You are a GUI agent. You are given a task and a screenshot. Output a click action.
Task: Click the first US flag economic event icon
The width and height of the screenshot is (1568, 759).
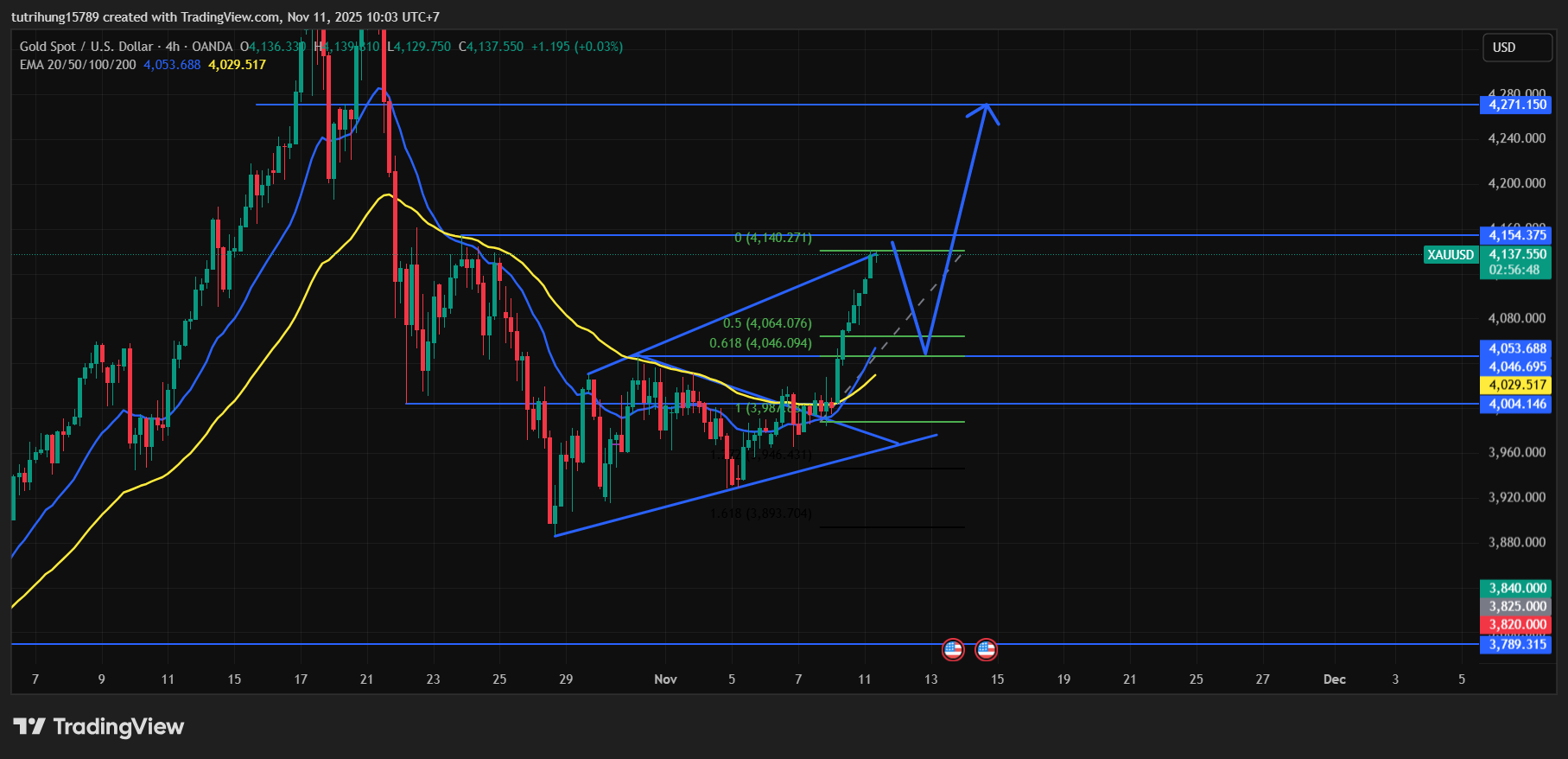(x=953, y=649)
